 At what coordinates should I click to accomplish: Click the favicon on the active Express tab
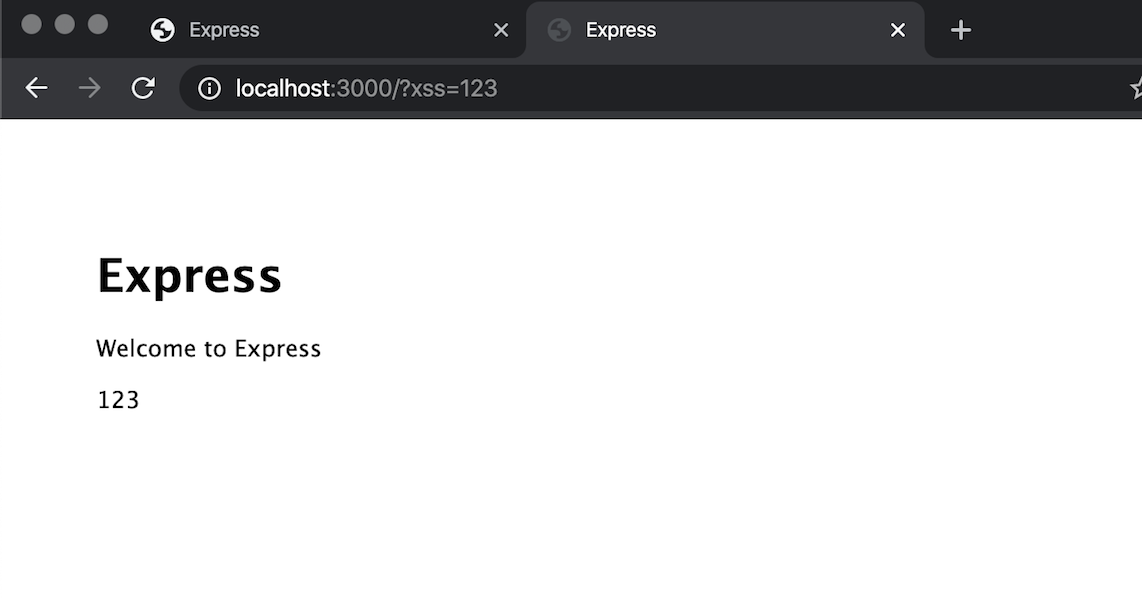coord(559,30)
